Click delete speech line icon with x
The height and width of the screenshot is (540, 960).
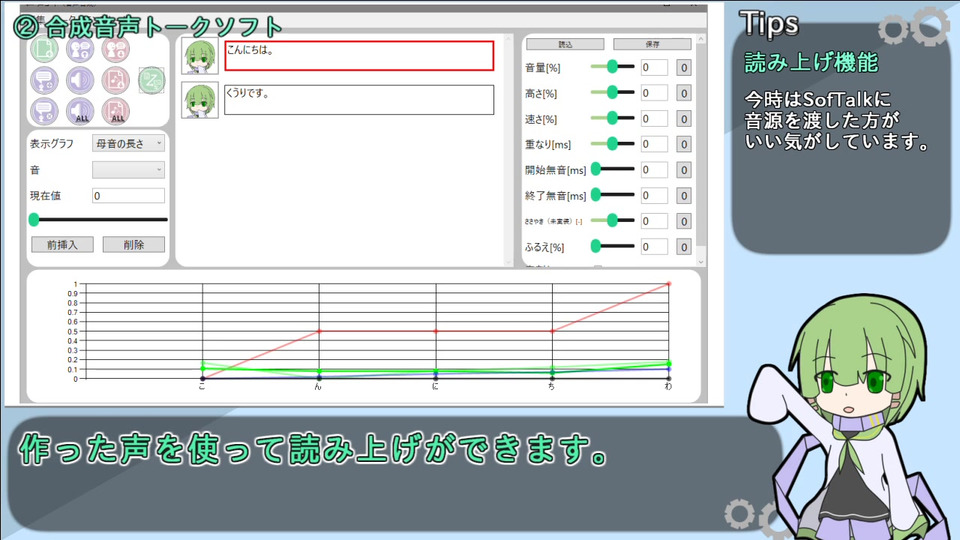pyautogui.click(x=44, y=111)
